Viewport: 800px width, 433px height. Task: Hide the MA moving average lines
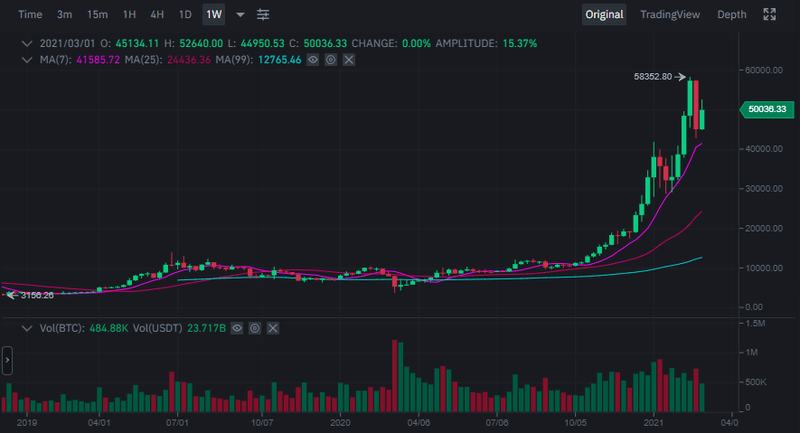[314, 61]
